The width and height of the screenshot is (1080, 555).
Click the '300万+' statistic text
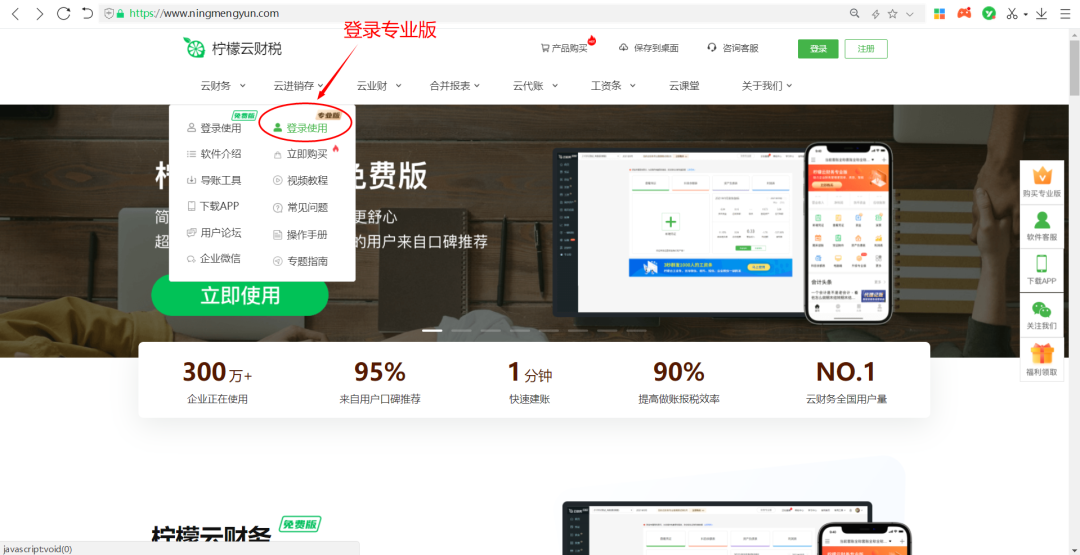click(217, 373)
